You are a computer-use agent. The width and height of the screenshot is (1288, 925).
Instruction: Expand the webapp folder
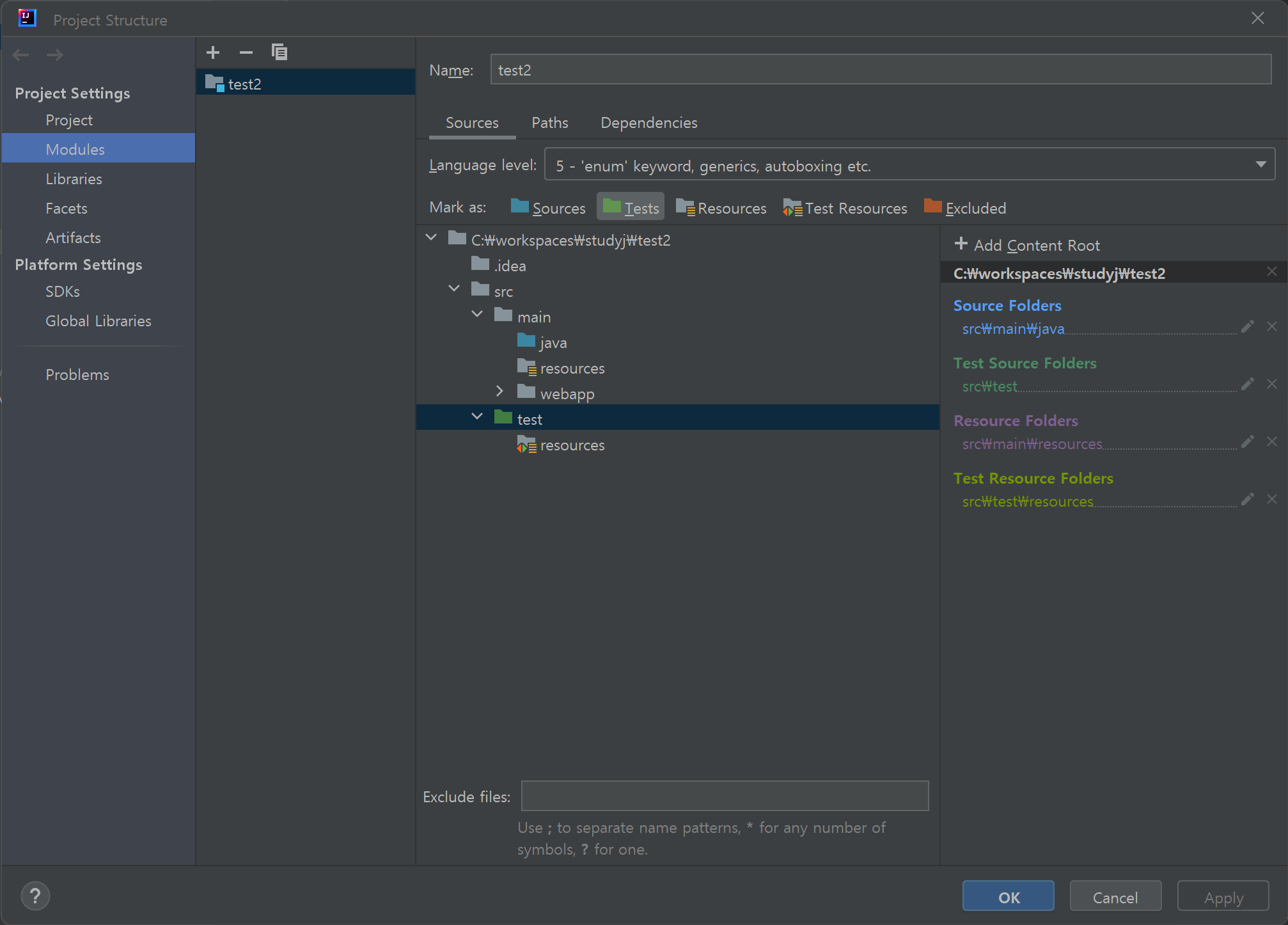point(499,391)
